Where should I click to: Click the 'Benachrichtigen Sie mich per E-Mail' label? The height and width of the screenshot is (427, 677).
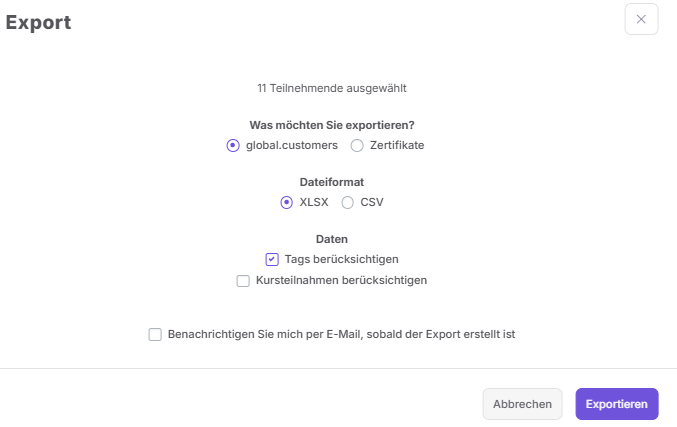[x=341, y=335]
